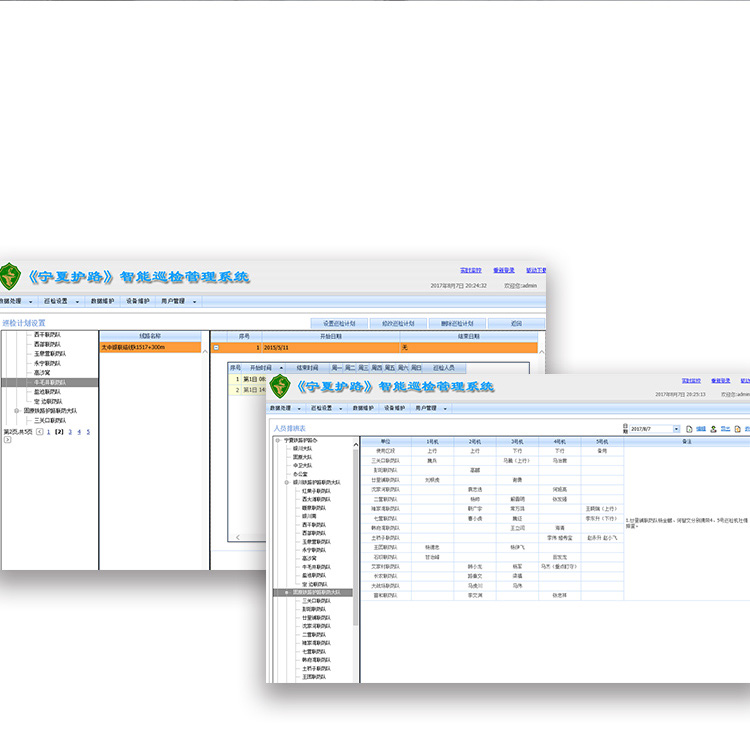The height and width of the screenshot is (749, 750).
Task: Click the 巡检人员 column header
Action: pos(444,368)
